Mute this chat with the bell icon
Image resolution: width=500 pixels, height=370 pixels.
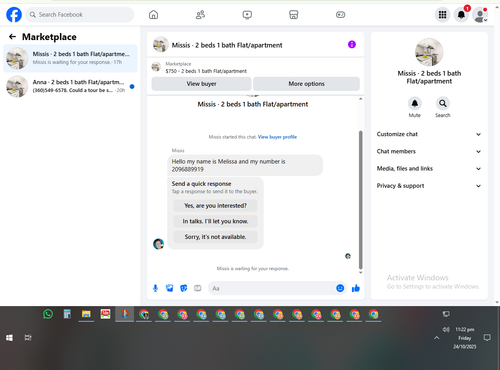415,103
